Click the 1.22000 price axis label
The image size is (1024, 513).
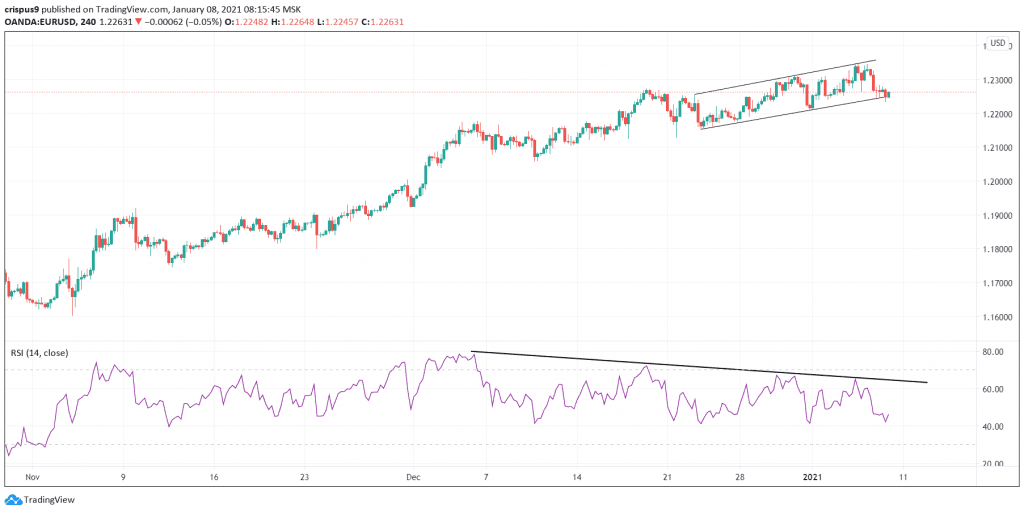click(x=998, y=114)
